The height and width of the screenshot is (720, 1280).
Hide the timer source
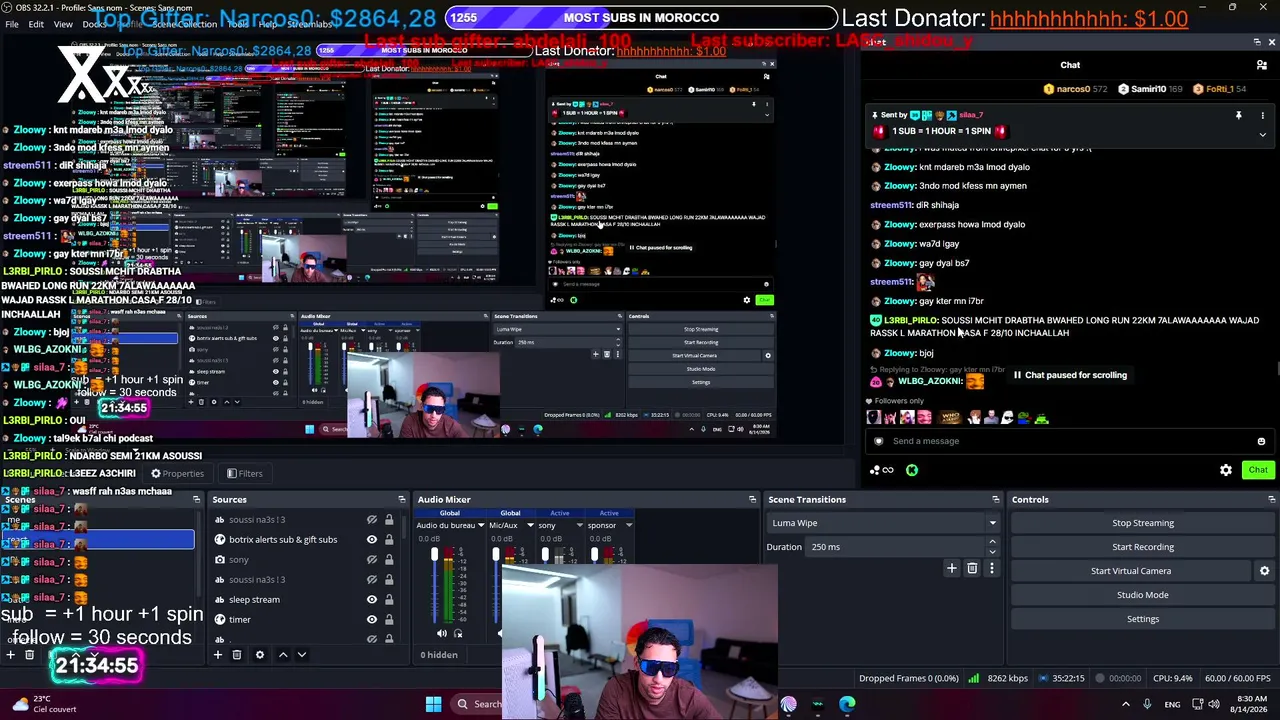coord(371,620)
